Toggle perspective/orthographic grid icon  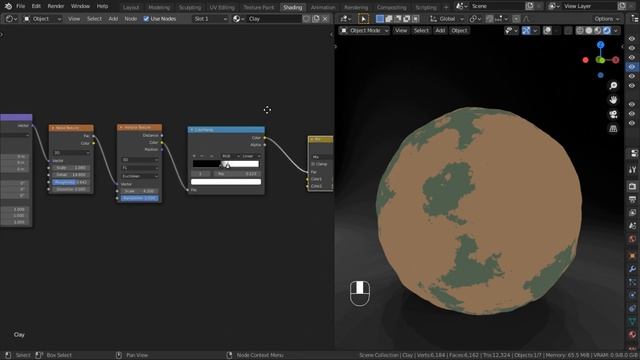tap(613, 129)
